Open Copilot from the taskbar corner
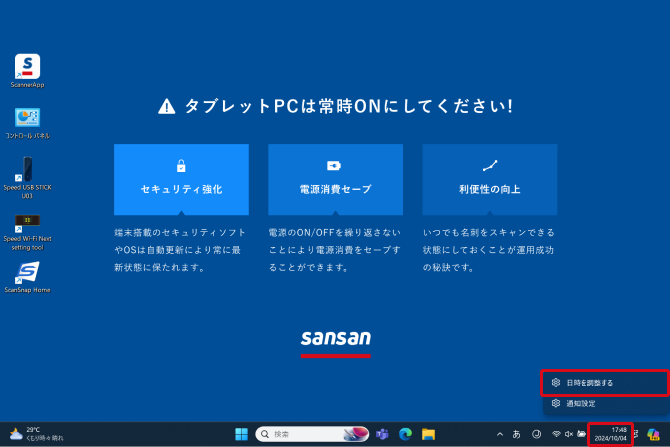 (653, 434)
